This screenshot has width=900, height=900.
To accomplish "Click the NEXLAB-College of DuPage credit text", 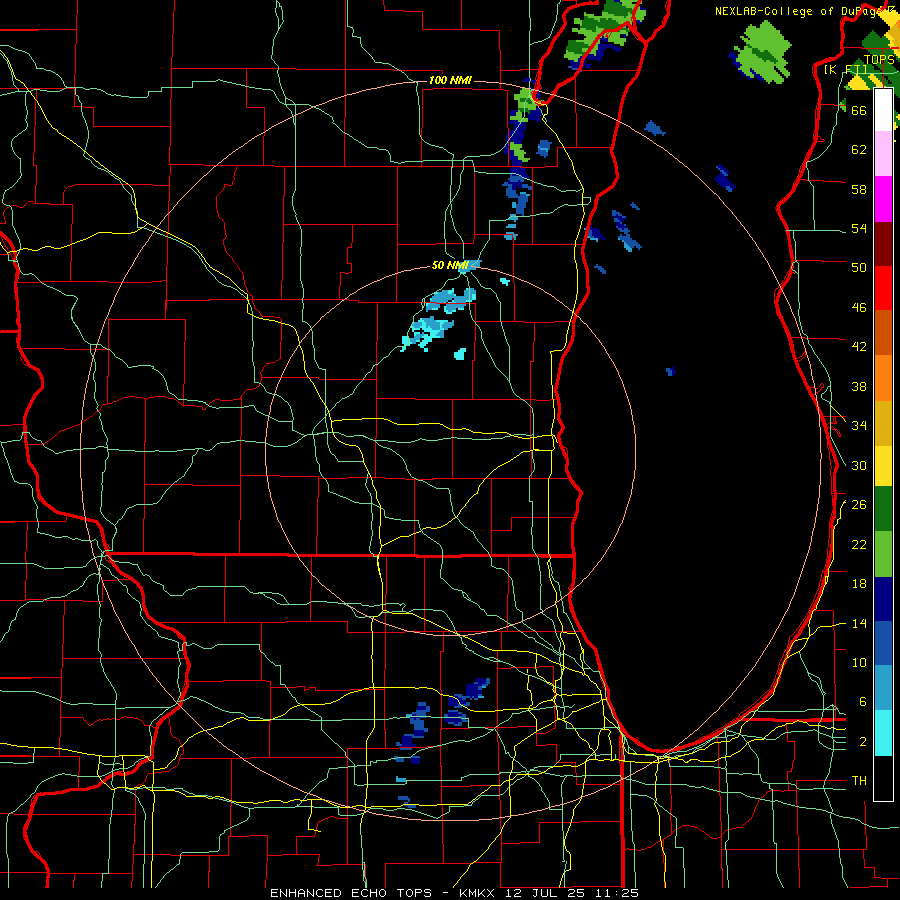I will pos(807,11).
